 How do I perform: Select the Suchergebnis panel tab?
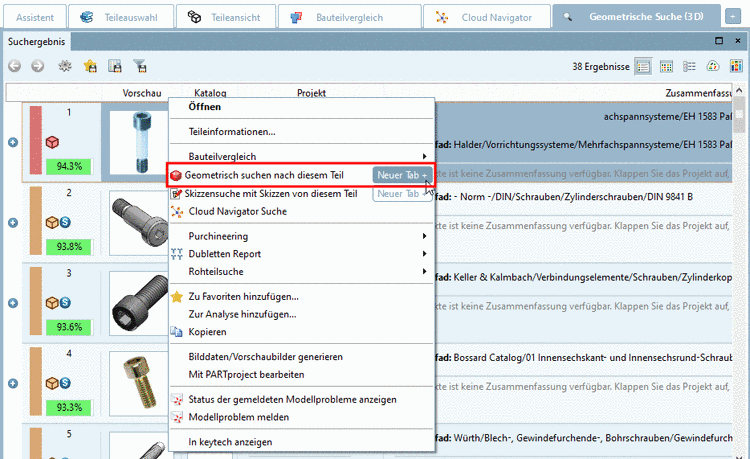[36, 42]
